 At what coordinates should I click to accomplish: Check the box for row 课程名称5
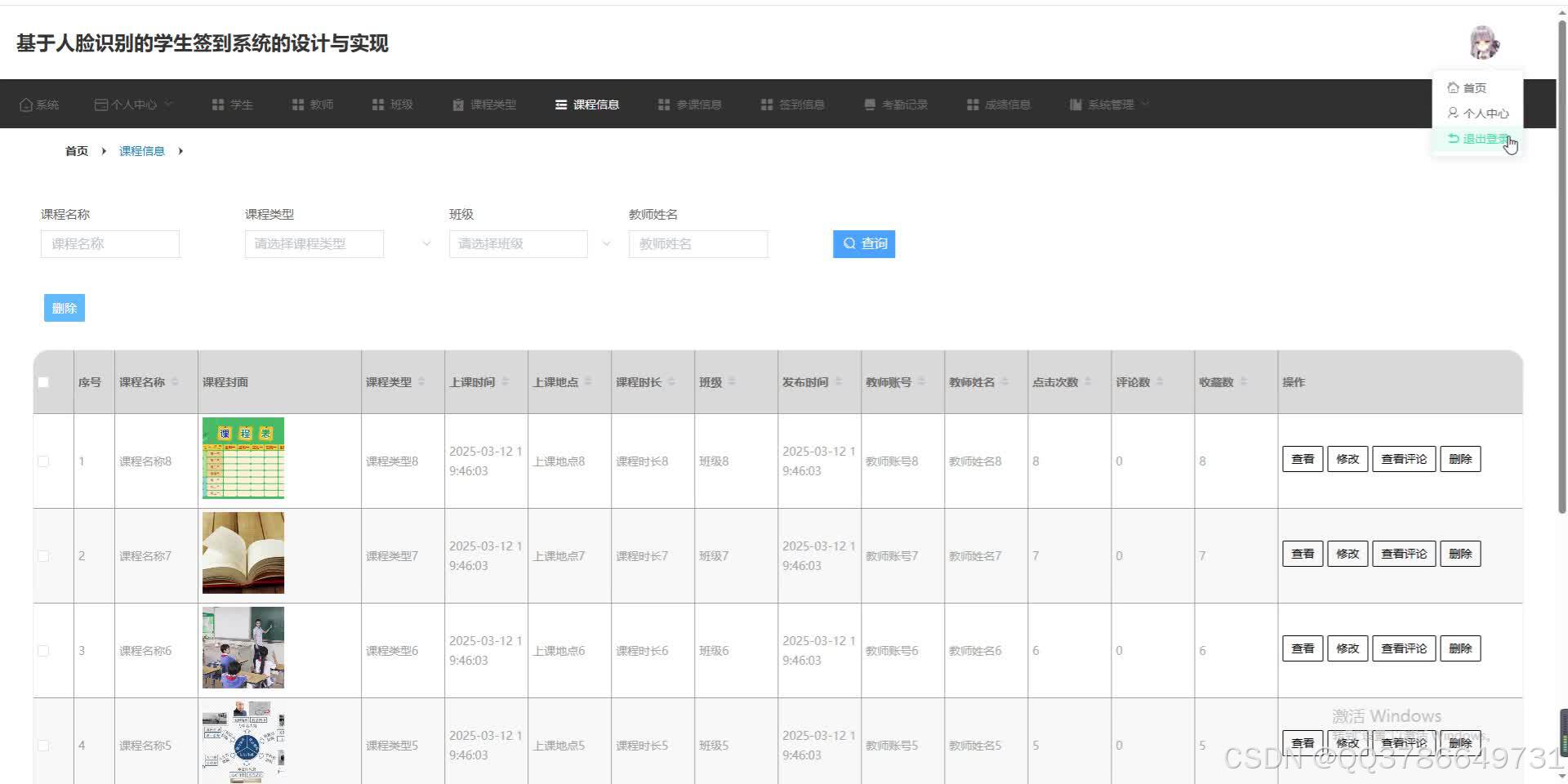tap(43, 746)
